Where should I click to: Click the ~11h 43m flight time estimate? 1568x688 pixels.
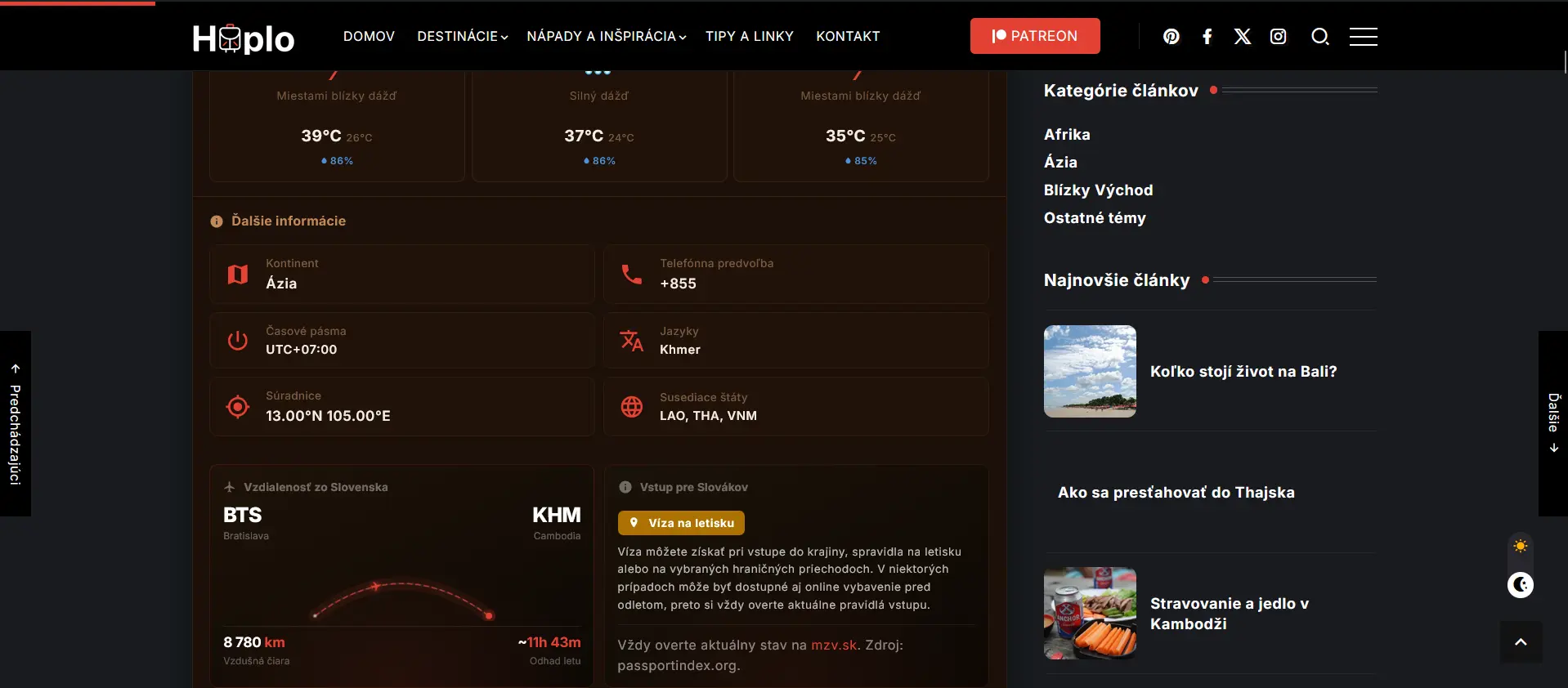(x=549, y=643)
